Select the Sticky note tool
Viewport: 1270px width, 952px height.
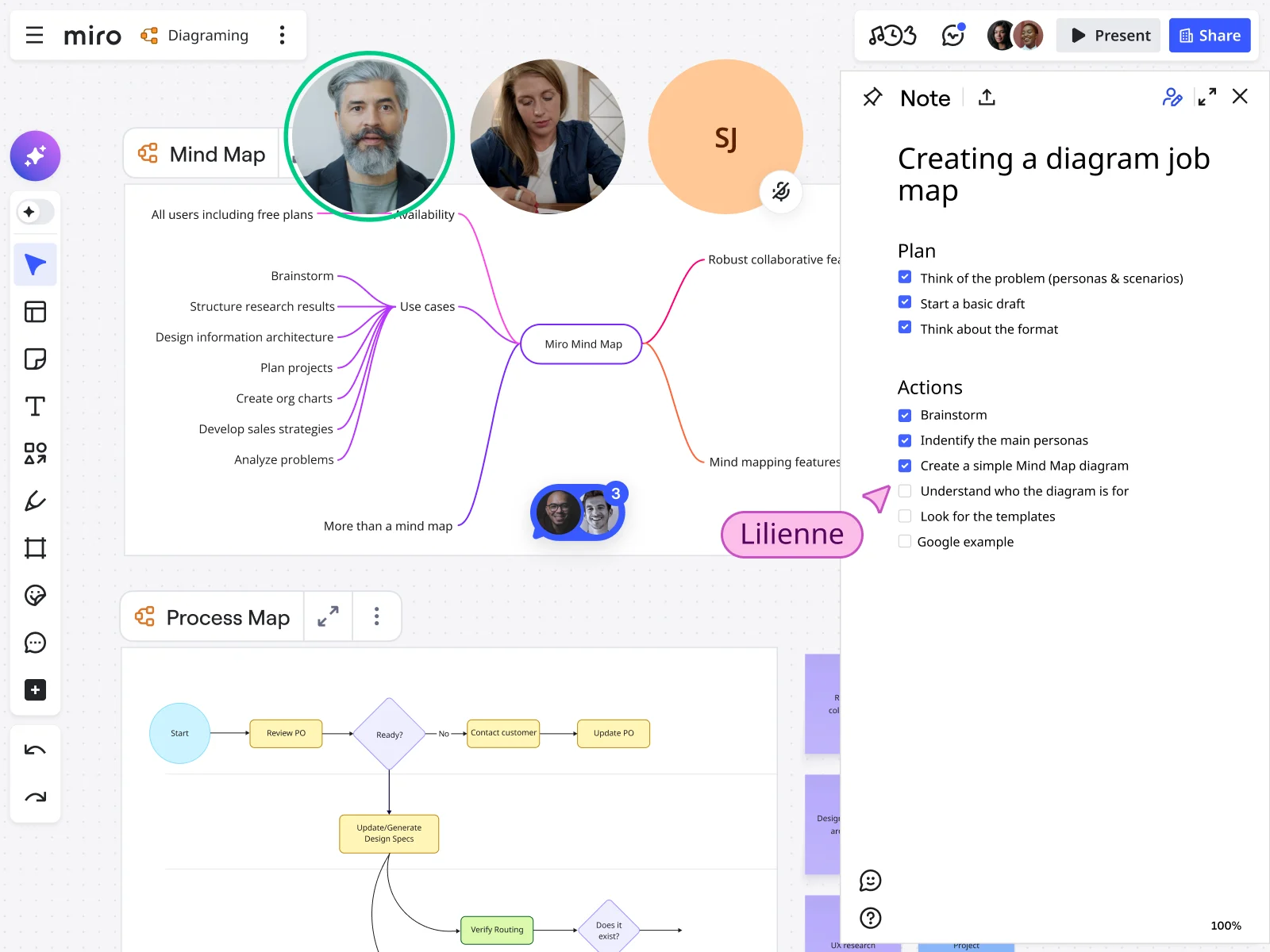pyautogui.click(x=35, y=359)
